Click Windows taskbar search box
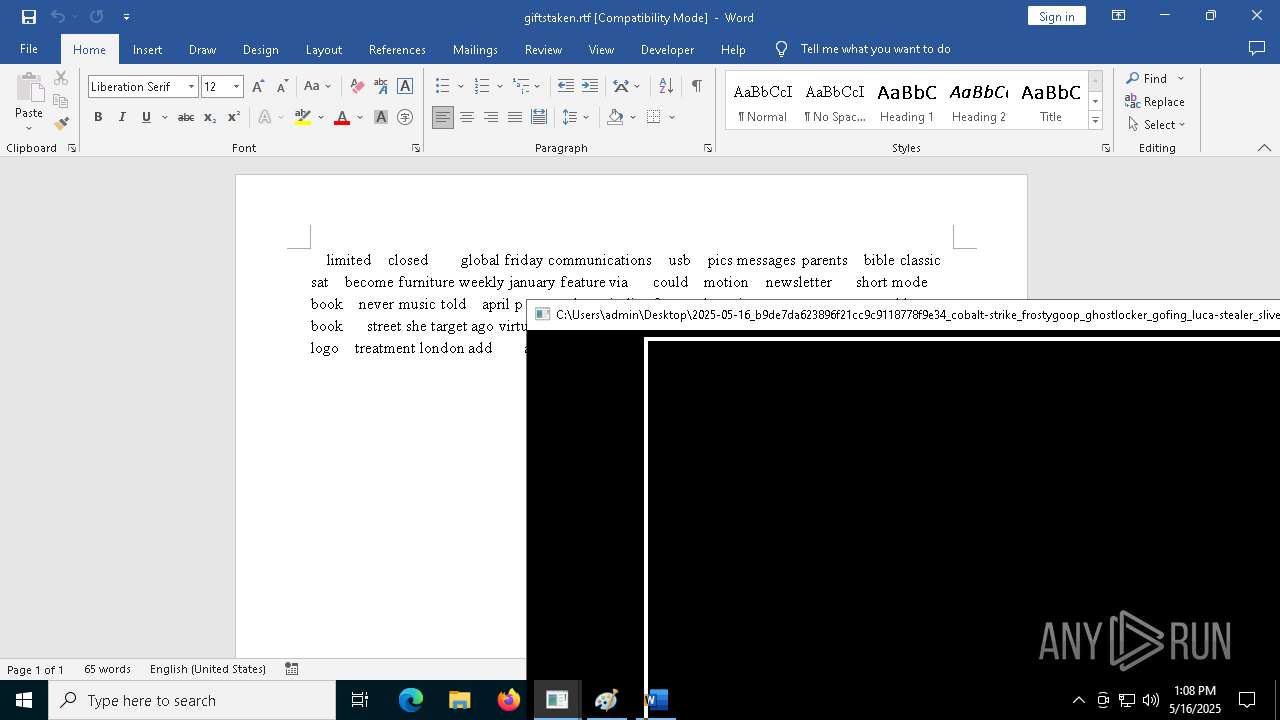1280x720 pixels. (x=192, y=700)
